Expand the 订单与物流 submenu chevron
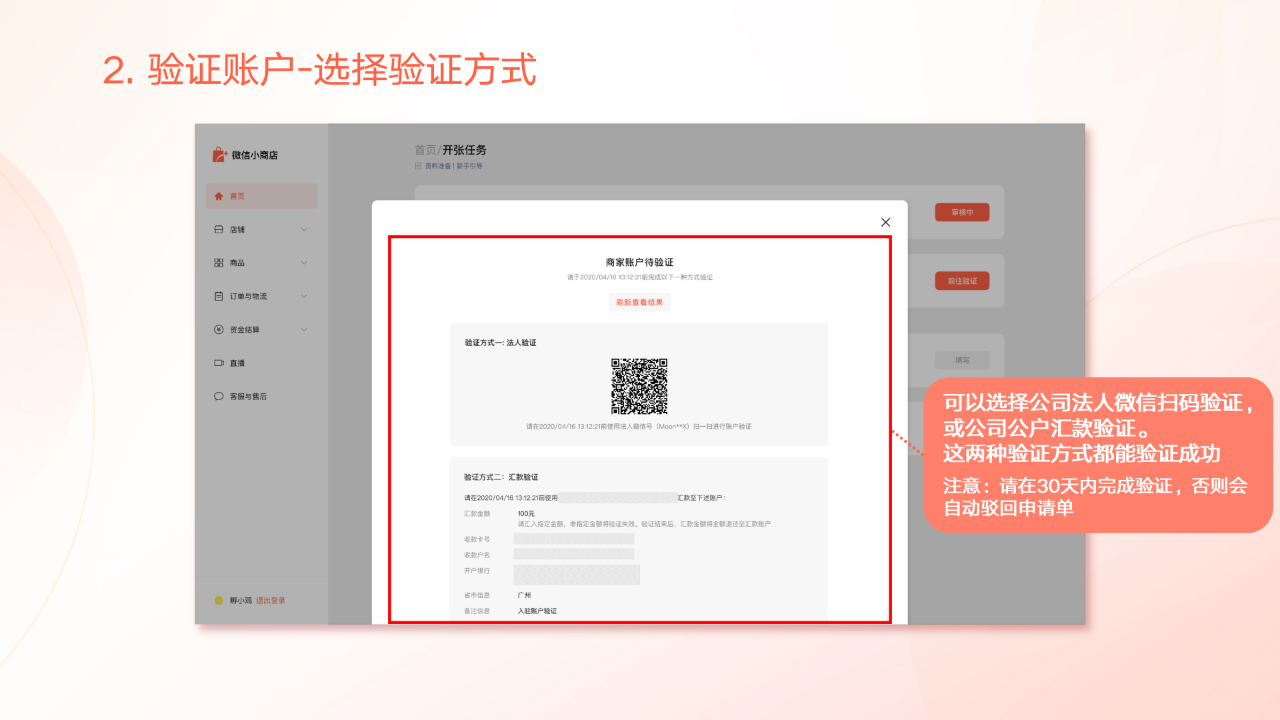 [x=304, y=296]
